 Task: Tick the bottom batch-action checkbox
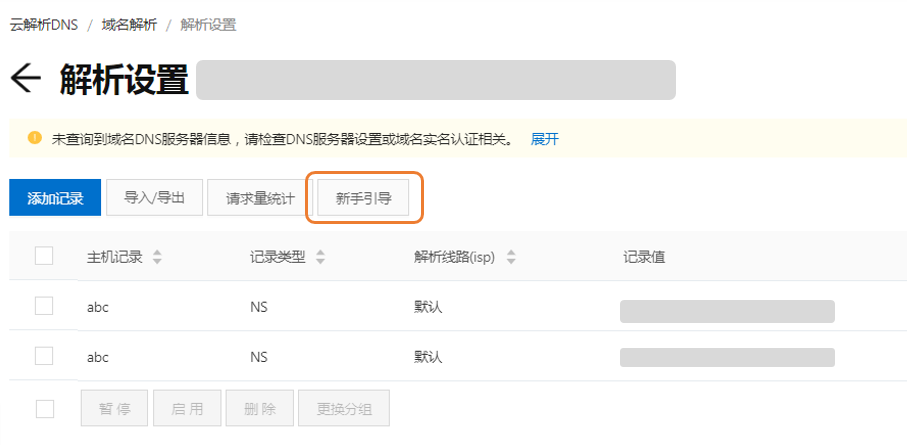click(44, 408)
